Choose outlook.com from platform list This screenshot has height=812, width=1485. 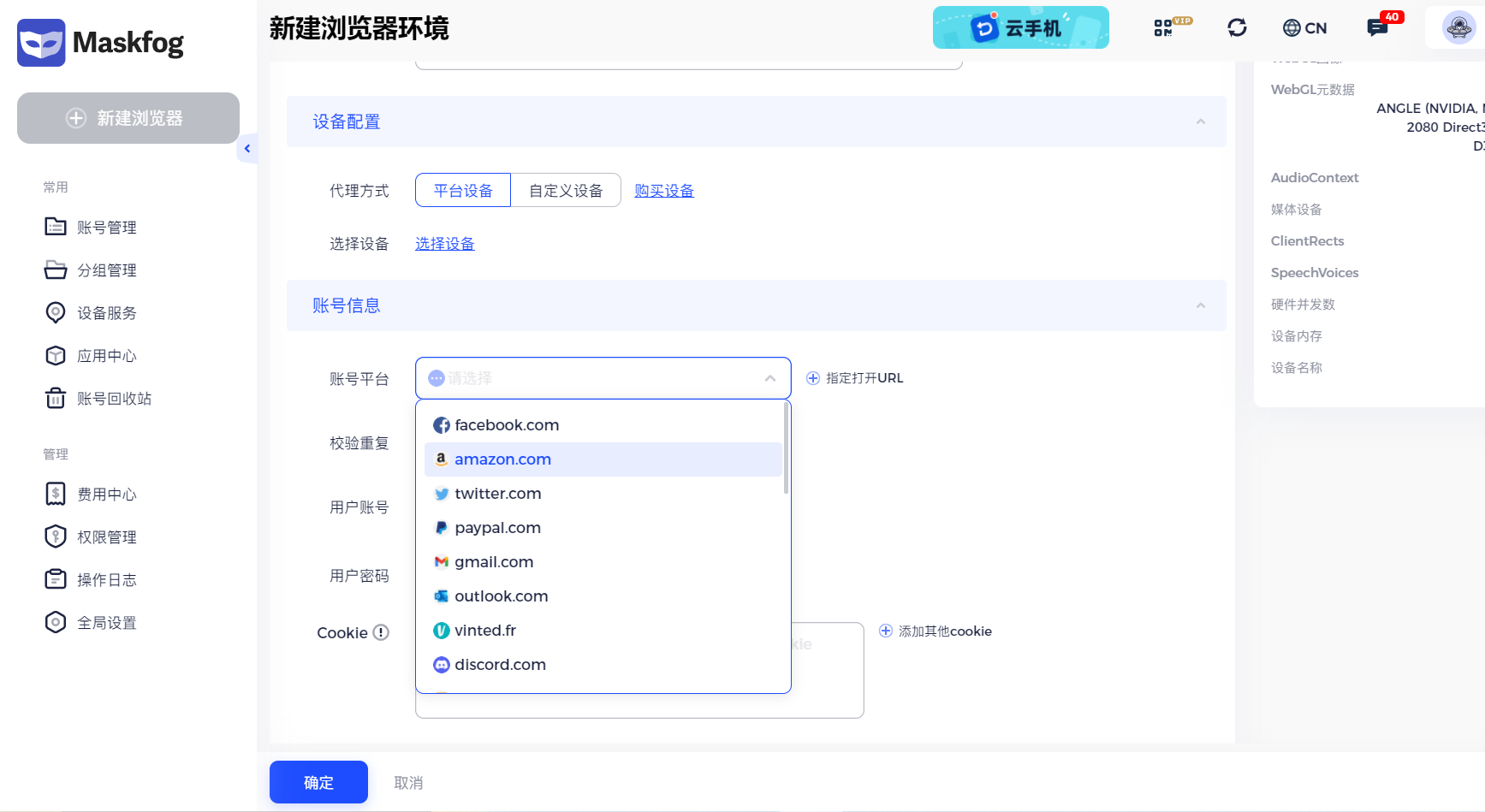[x=603, y=596]
